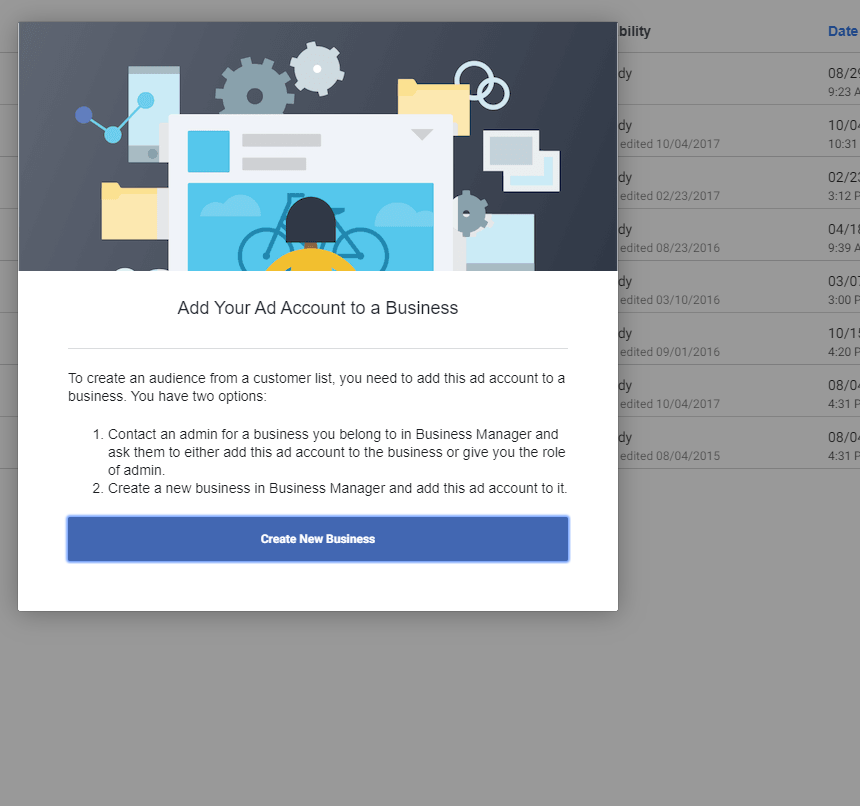The height and width of the screenshot is (806, 860).
Task: Click the 9:23 time in background table
Action: pyautogui.click(x=844, y=92)
